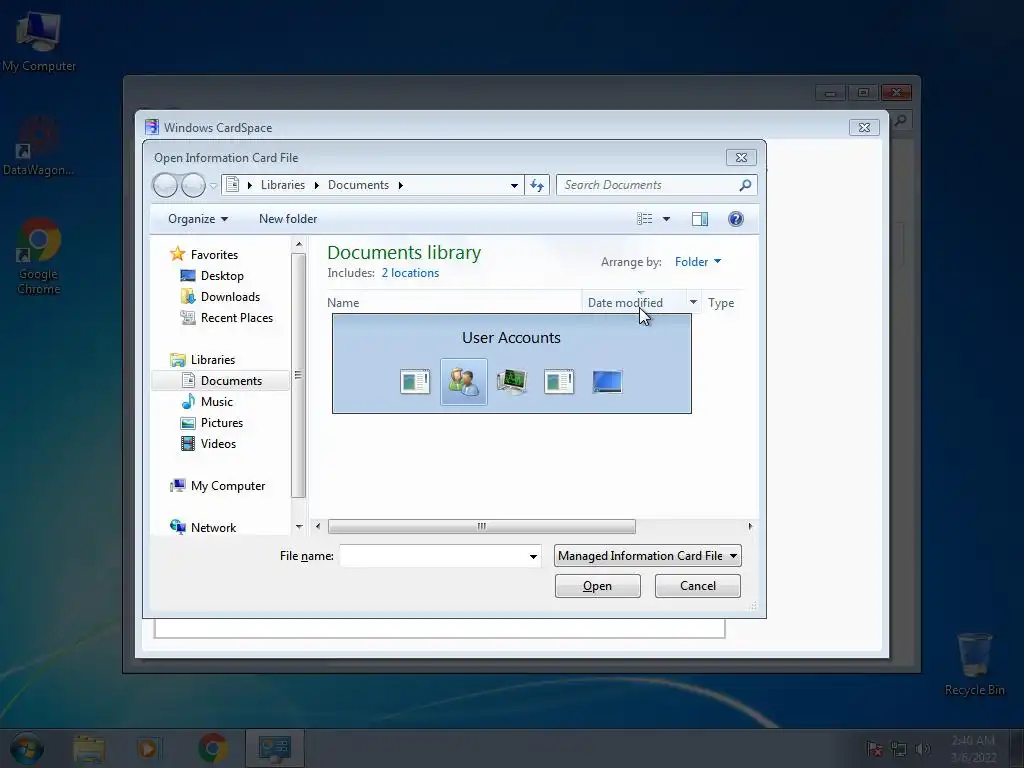Open the Recycle Bin desktop icon
This screenshot has height=768, width=1024.
click(x=974, y=664)
